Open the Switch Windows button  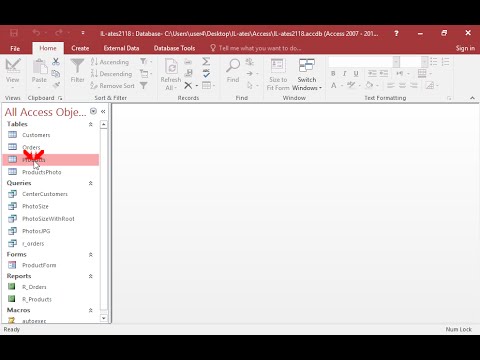pyautogui.click(x=307, y=75)
